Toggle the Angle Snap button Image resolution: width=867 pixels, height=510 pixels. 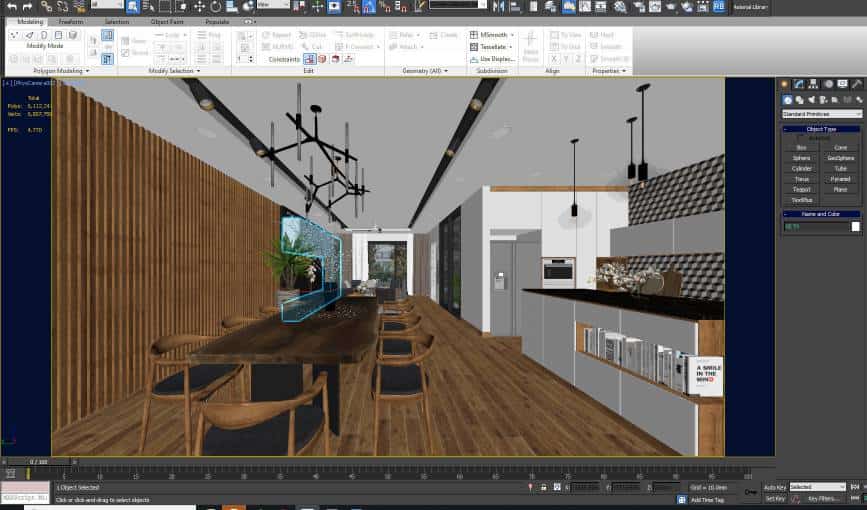click(x=369, y=7)
